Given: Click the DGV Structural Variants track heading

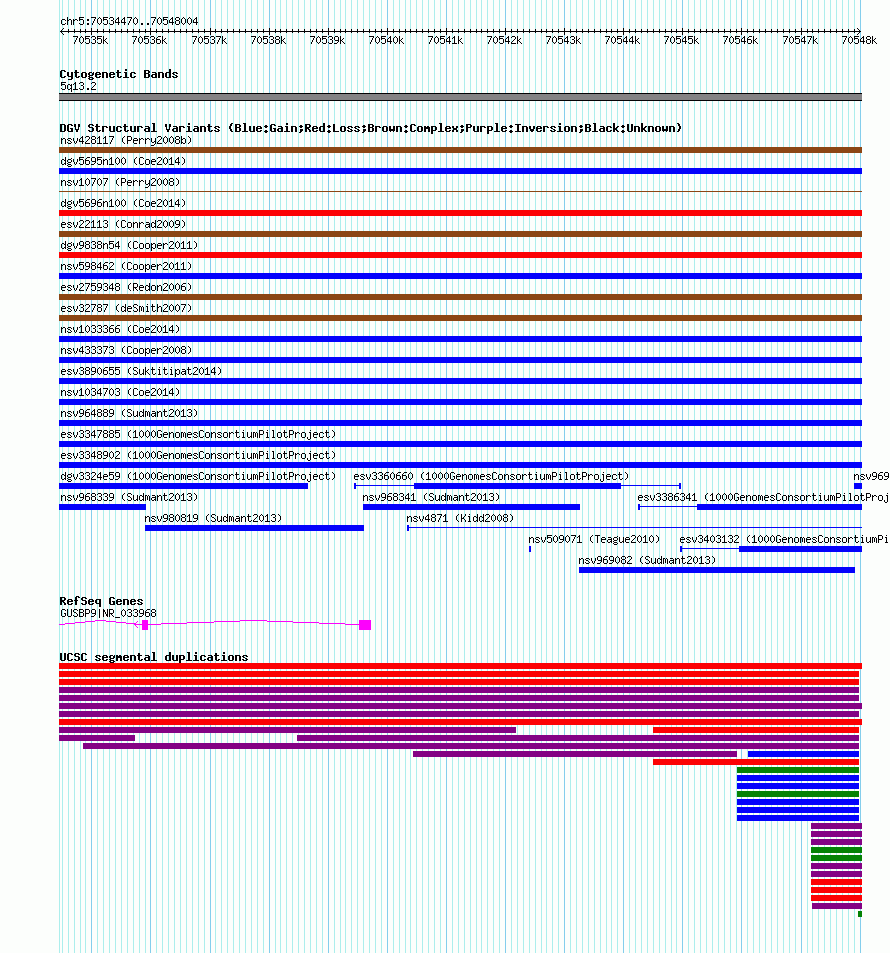Looking at the screenshot, I should click(x=370, y=128).
